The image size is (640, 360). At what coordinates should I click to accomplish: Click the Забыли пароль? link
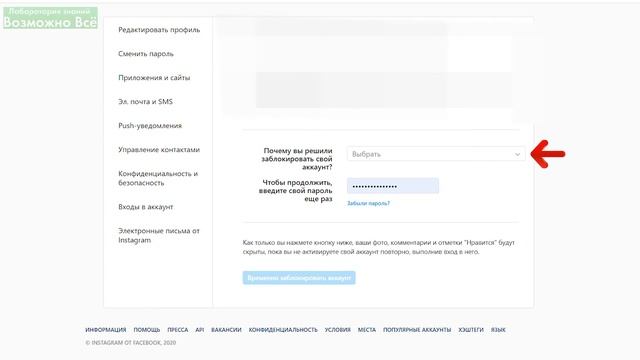[368, 203]
